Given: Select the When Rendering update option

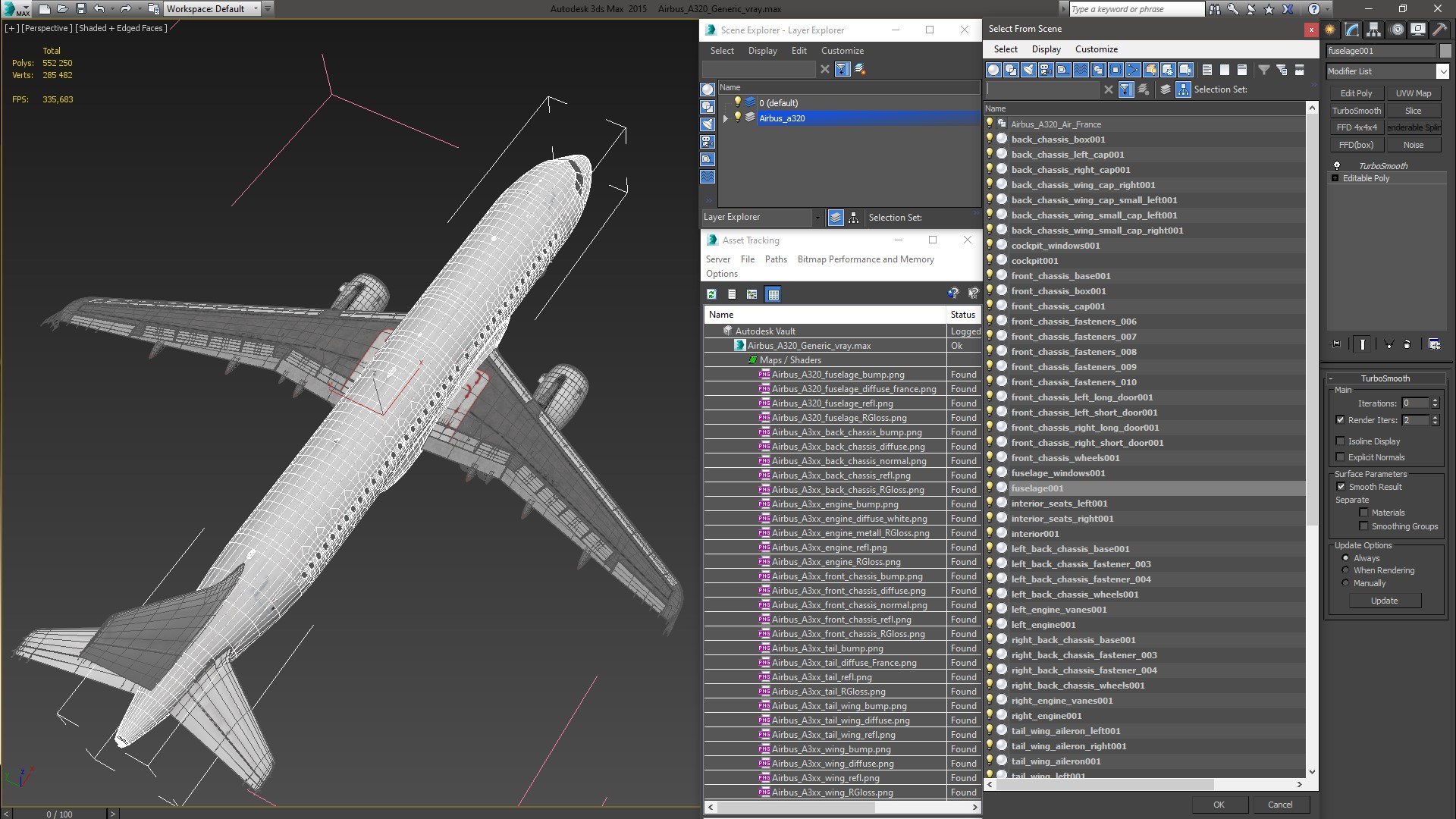Looking at the screenshot, I should coord(1345,570).
